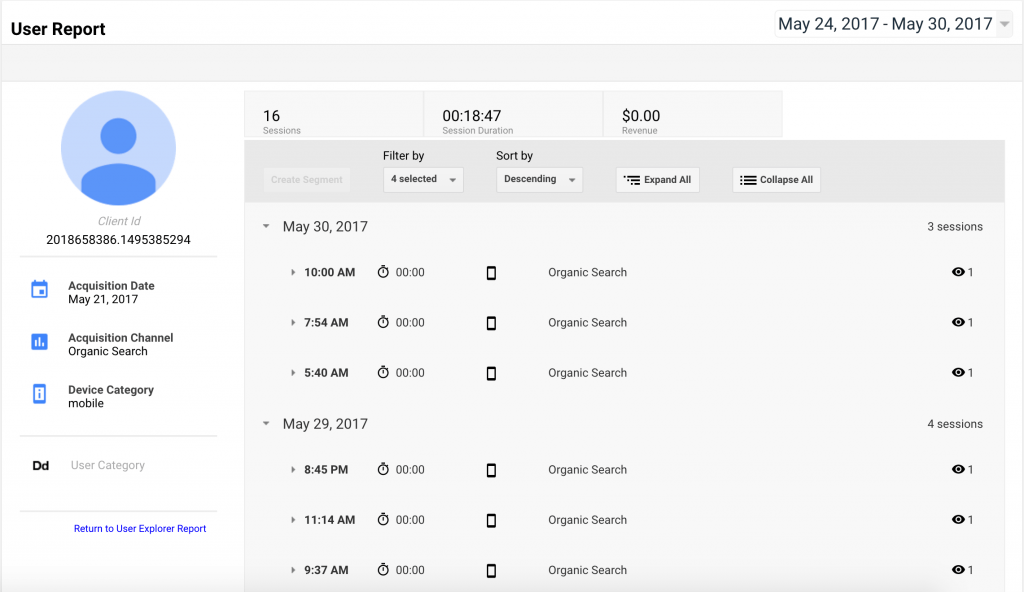Click the Device Category mobile icon
Image resolution: width=1024 pixels, height=592 pixels.
click(x=40, y=392)
